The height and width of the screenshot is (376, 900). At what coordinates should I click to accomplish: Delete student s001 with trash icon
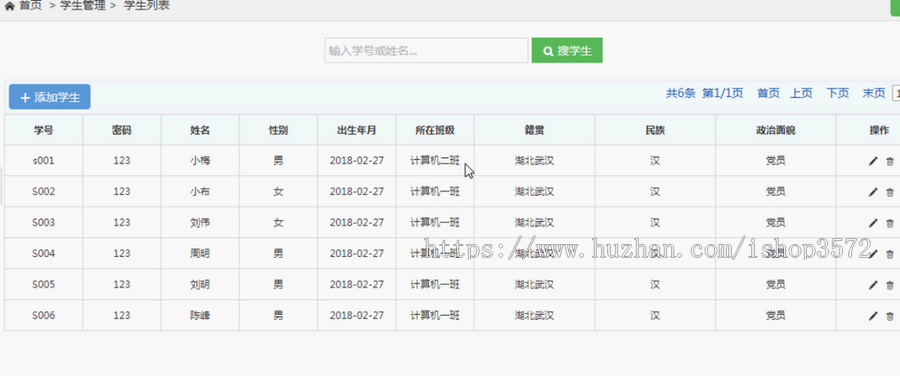pyautogui.click(x=890, y=161)
